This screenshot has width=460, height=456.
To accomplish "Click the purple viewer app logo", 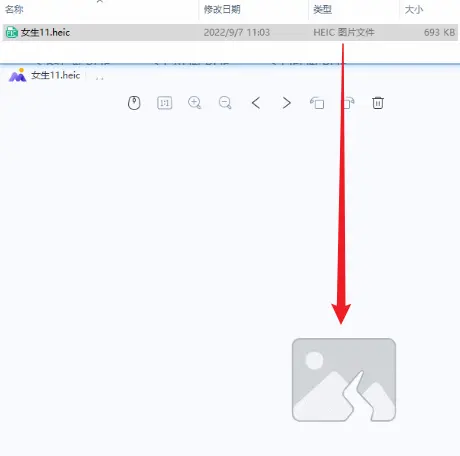I will (17, 75).
